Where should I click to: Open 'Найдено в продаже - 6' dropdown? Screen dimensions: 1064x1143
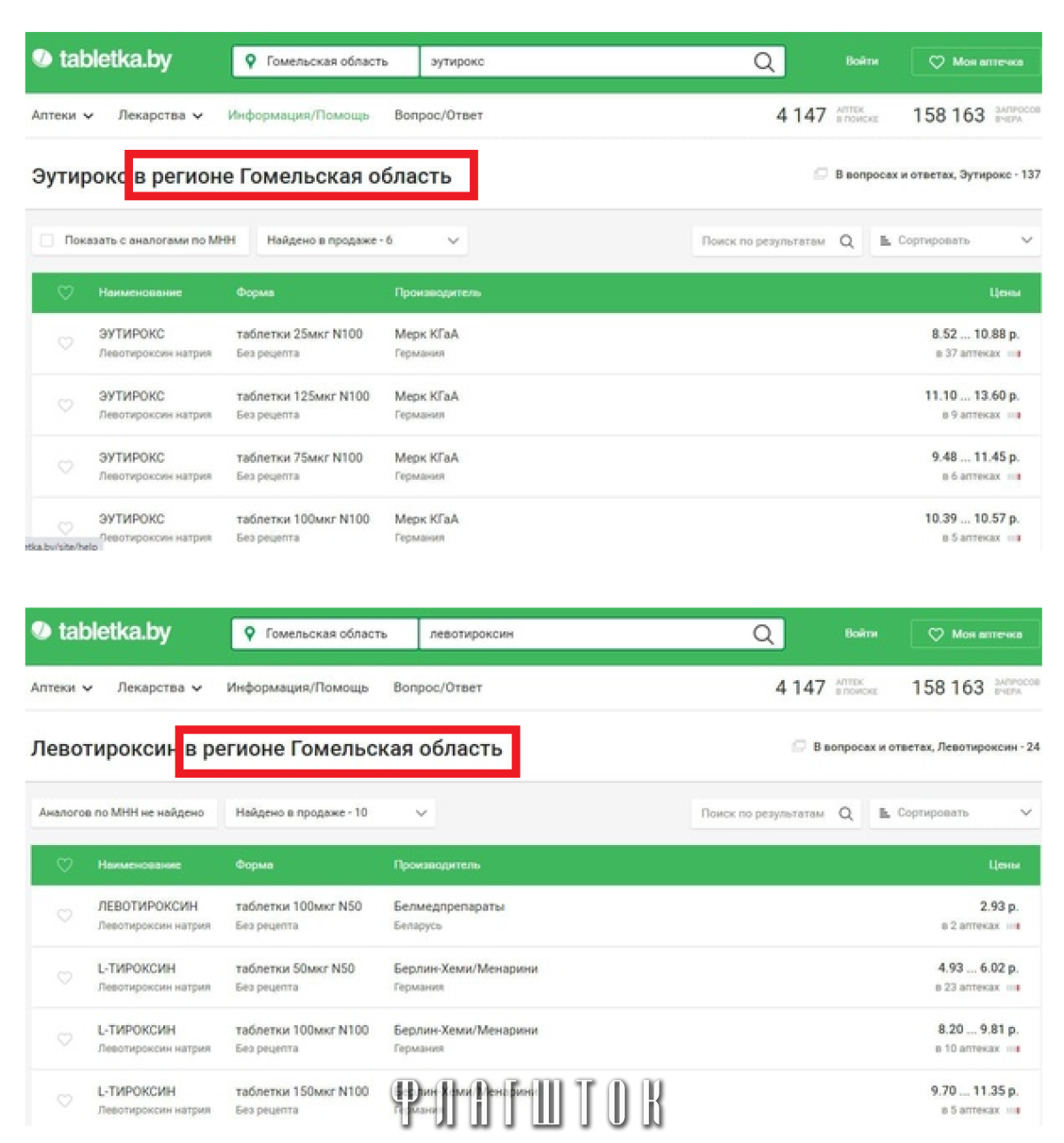coord(362,240)
